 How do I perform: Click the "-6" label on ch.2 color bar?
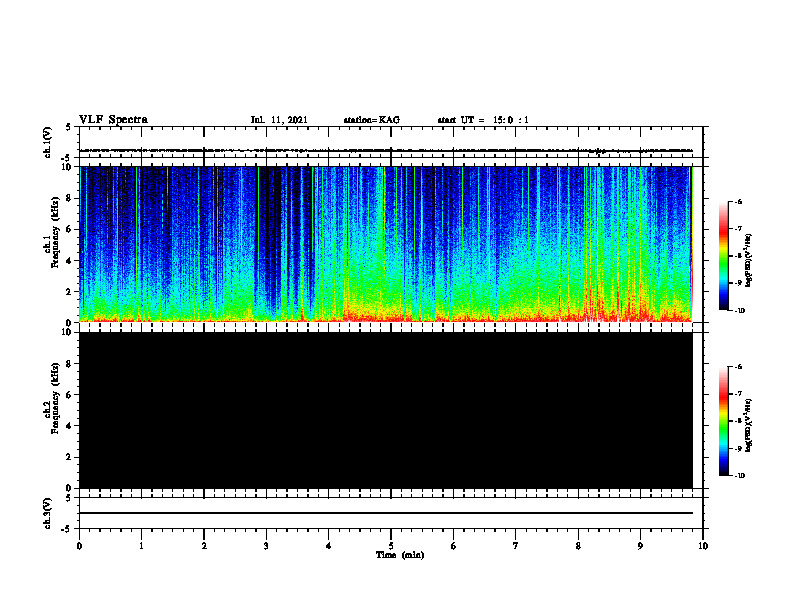click(738, 367)
